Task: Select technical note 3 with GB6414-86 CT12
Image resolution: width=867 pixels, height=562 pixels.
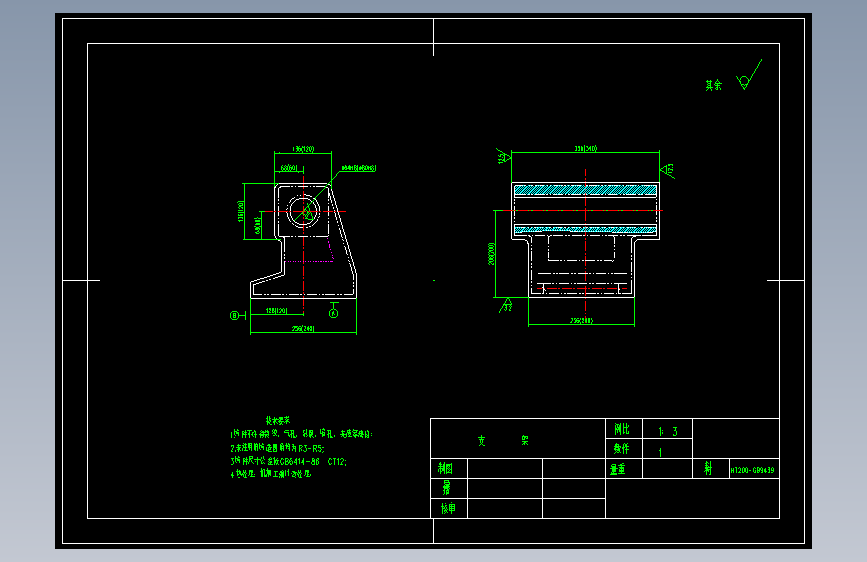Action: [289, 461]
